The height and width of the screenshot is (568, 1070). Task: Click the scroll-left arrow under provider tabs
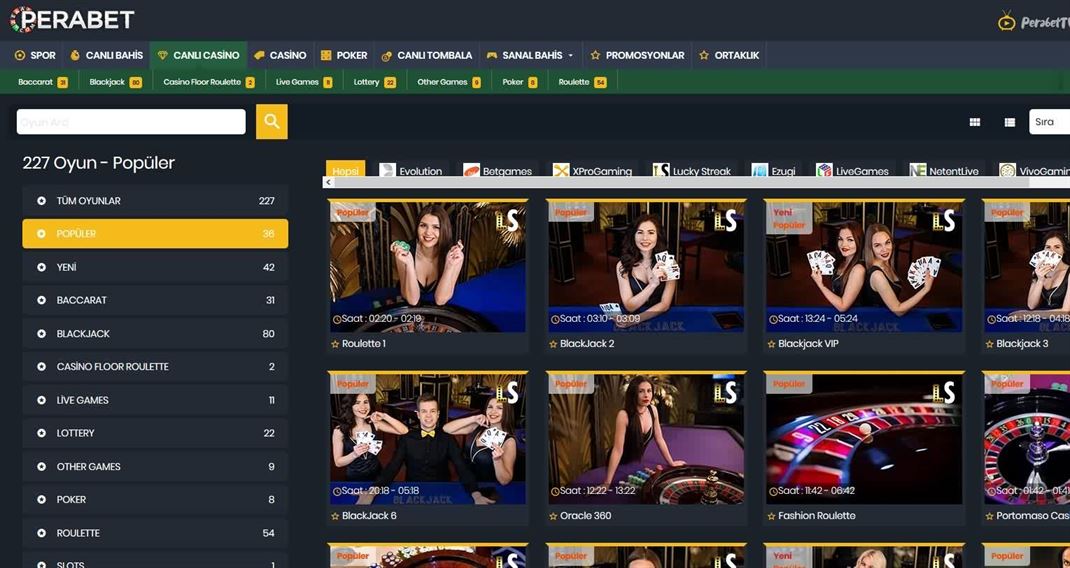pos(328,182)
